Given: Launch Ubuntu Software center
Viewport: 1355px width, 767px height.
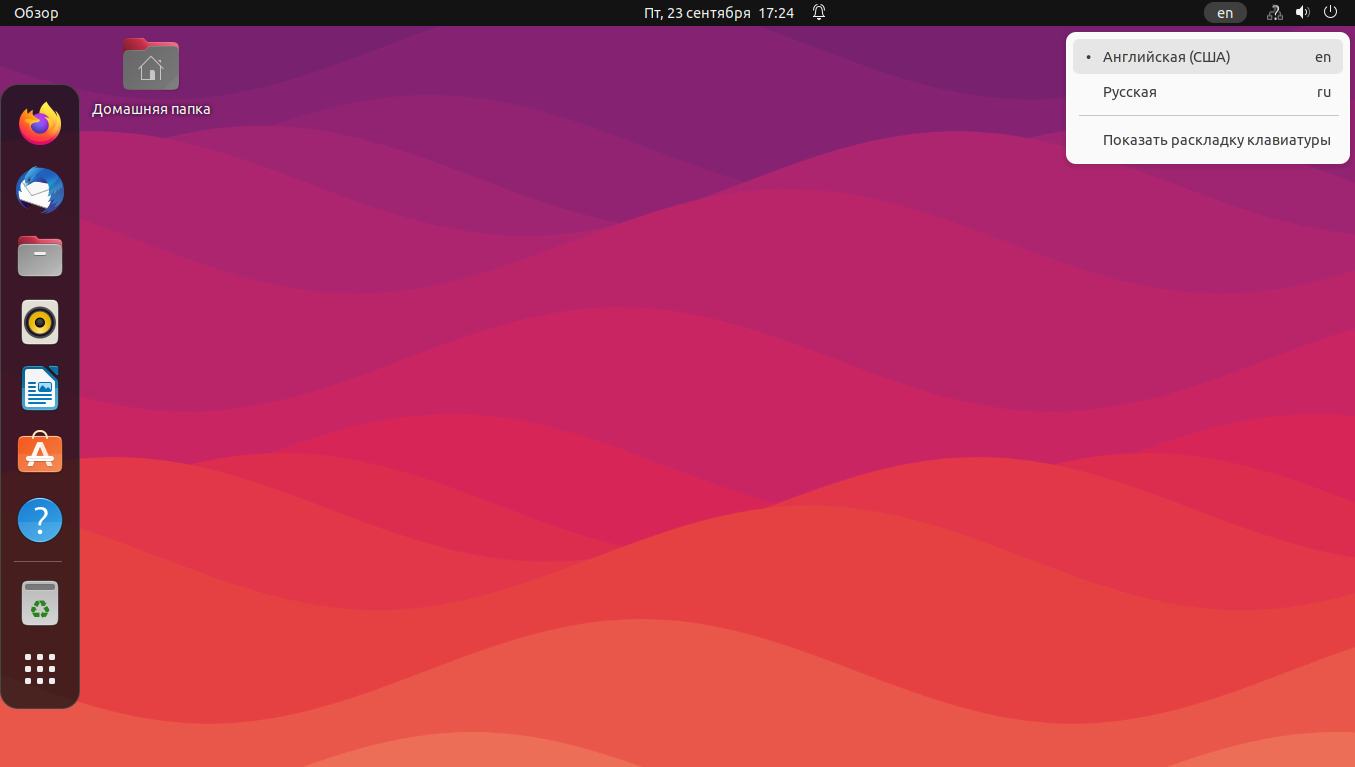Looking at the screenshot, I should tap(39, 453).
